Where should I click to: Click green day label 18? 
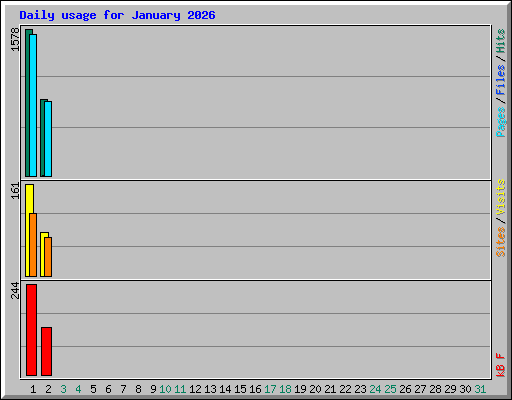[285, 389]
